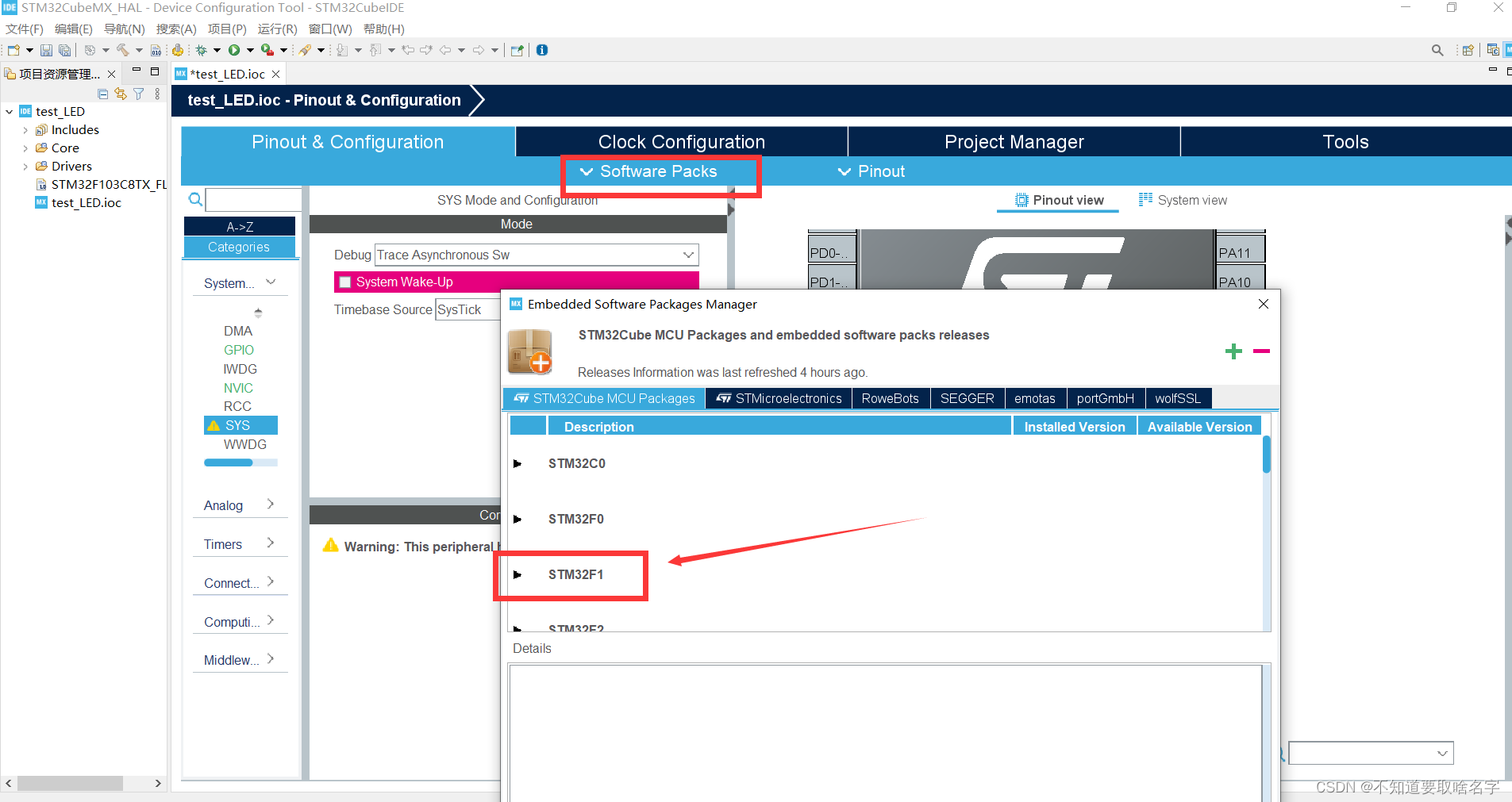
Task: Switch to the RoweBots packages tab
Action: [891, 398]
